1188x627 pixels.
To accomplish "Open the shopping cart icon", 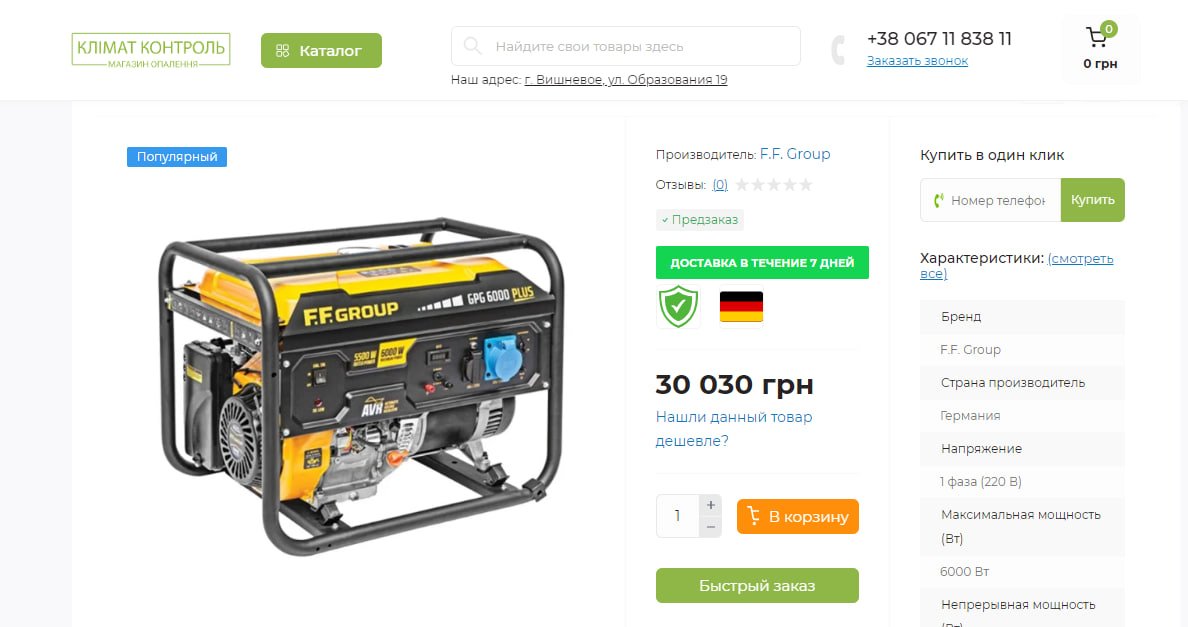I will coord(1096,37).
